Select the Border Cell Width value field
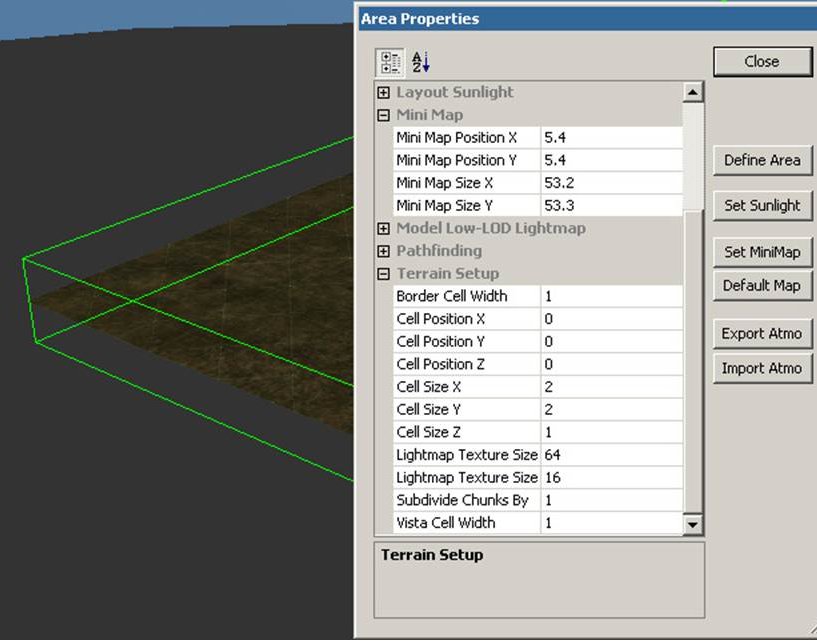817x641 pixels. coord(611,296)
